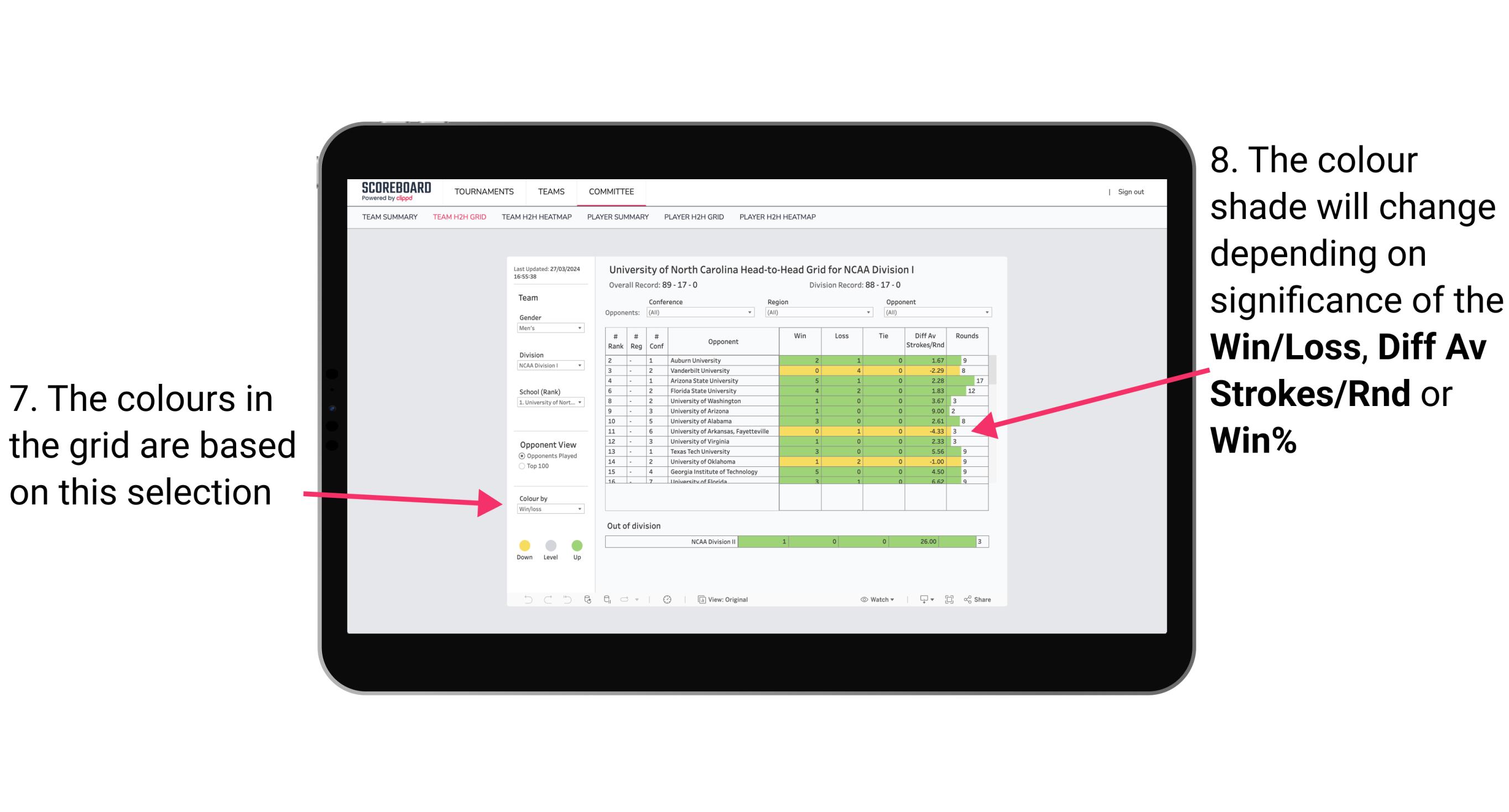Click the Watch icon button

pyautogui.click(x=878, y=599)
